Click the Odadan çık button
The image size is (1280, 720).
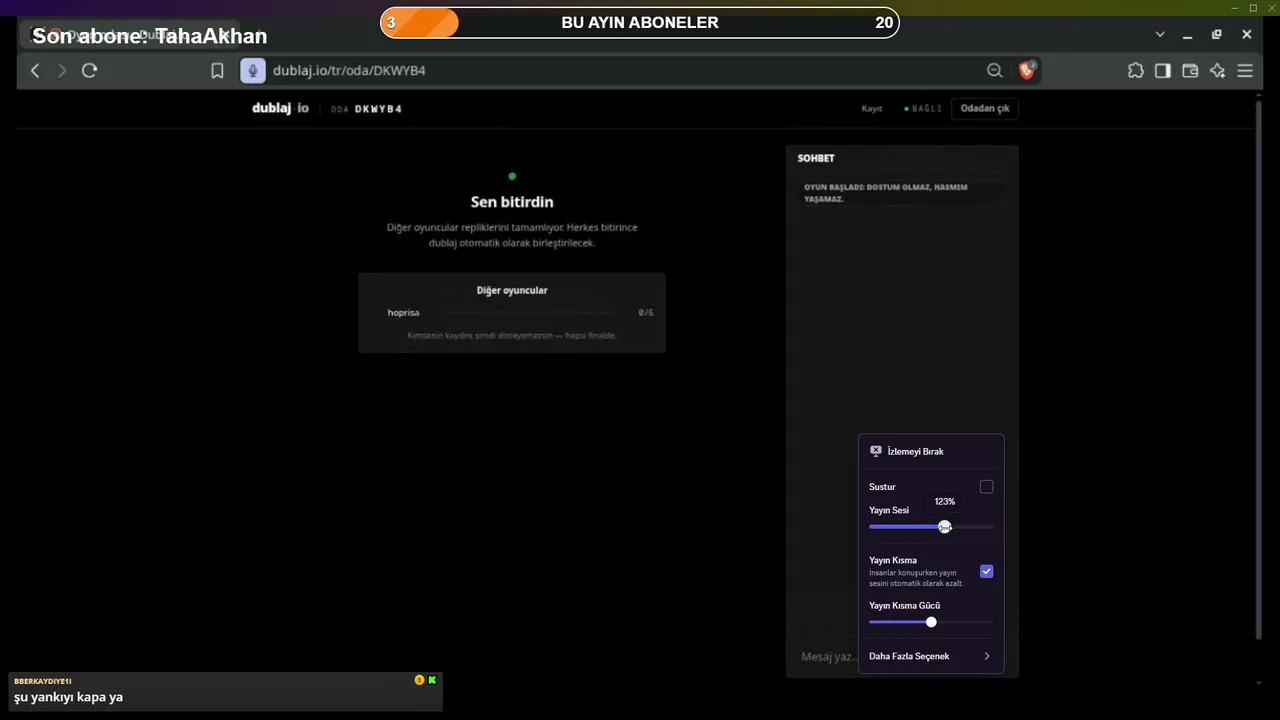click(985, 108)
